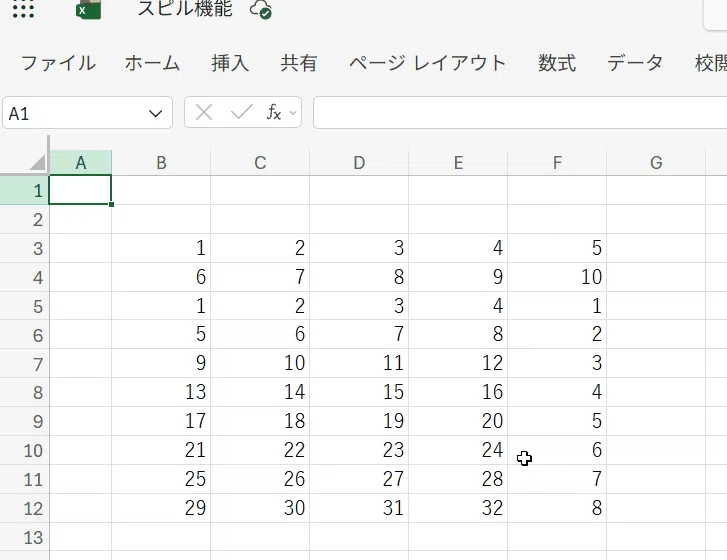Screen dimensions: 727x560
Task: Open the ファイル tab
Action: pyautogui.click(x=58, y=63)
